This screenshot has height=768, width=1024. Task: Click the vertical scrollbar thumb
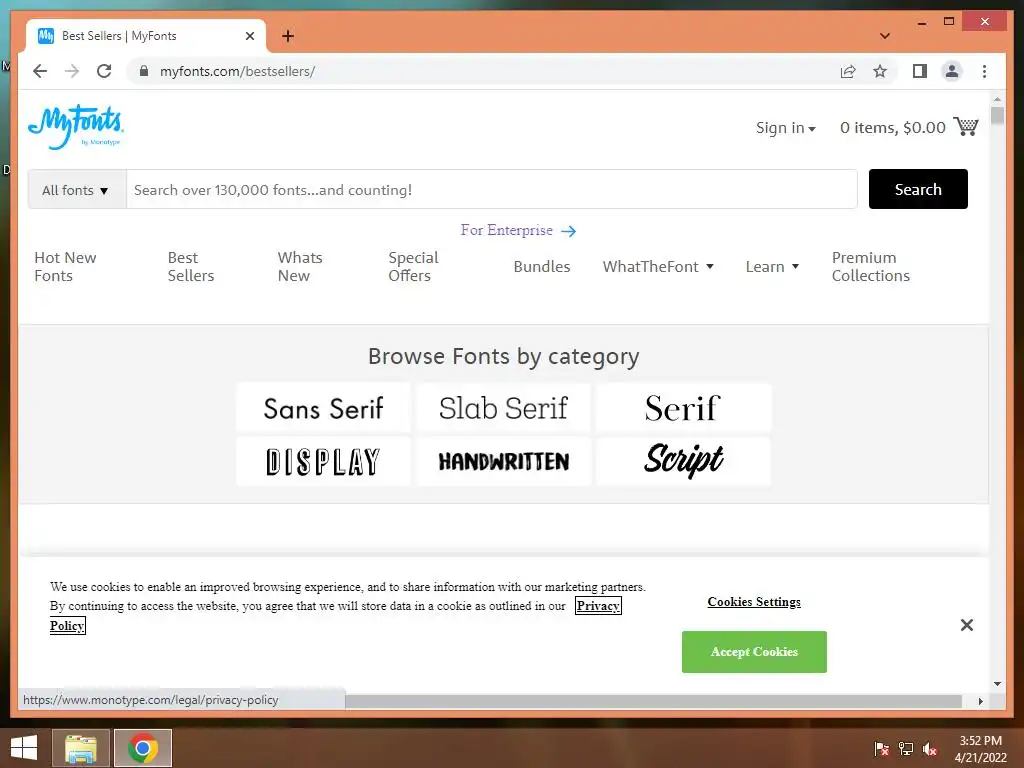click(x=997, y=116)
